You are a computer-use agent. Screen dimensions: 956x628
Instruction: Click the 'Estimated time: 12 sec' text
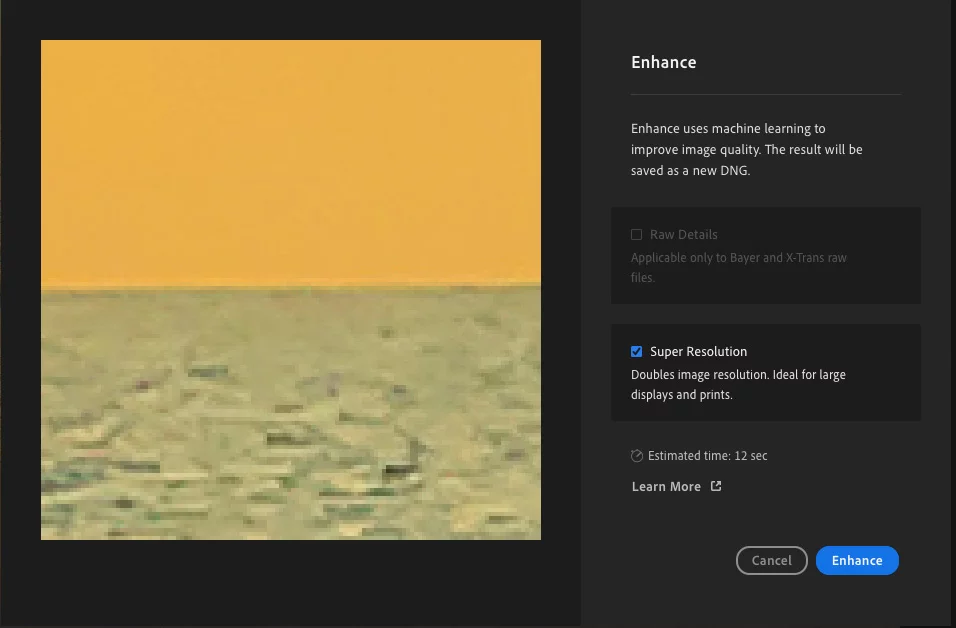[x=707, y=456]
